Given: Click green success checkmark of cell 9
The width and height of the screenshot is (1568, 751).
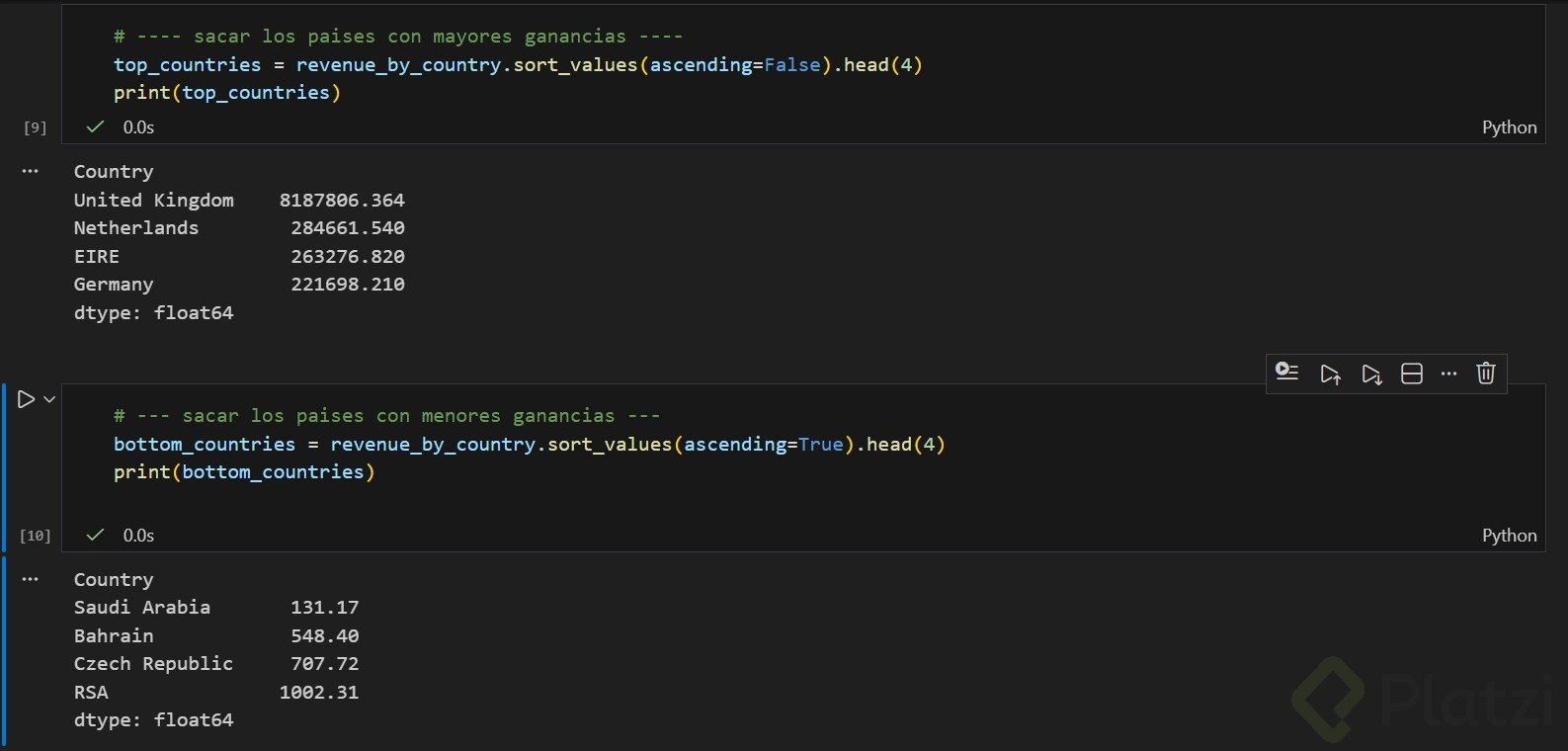Looking at the screenshot, I should (x=95, y=127).
